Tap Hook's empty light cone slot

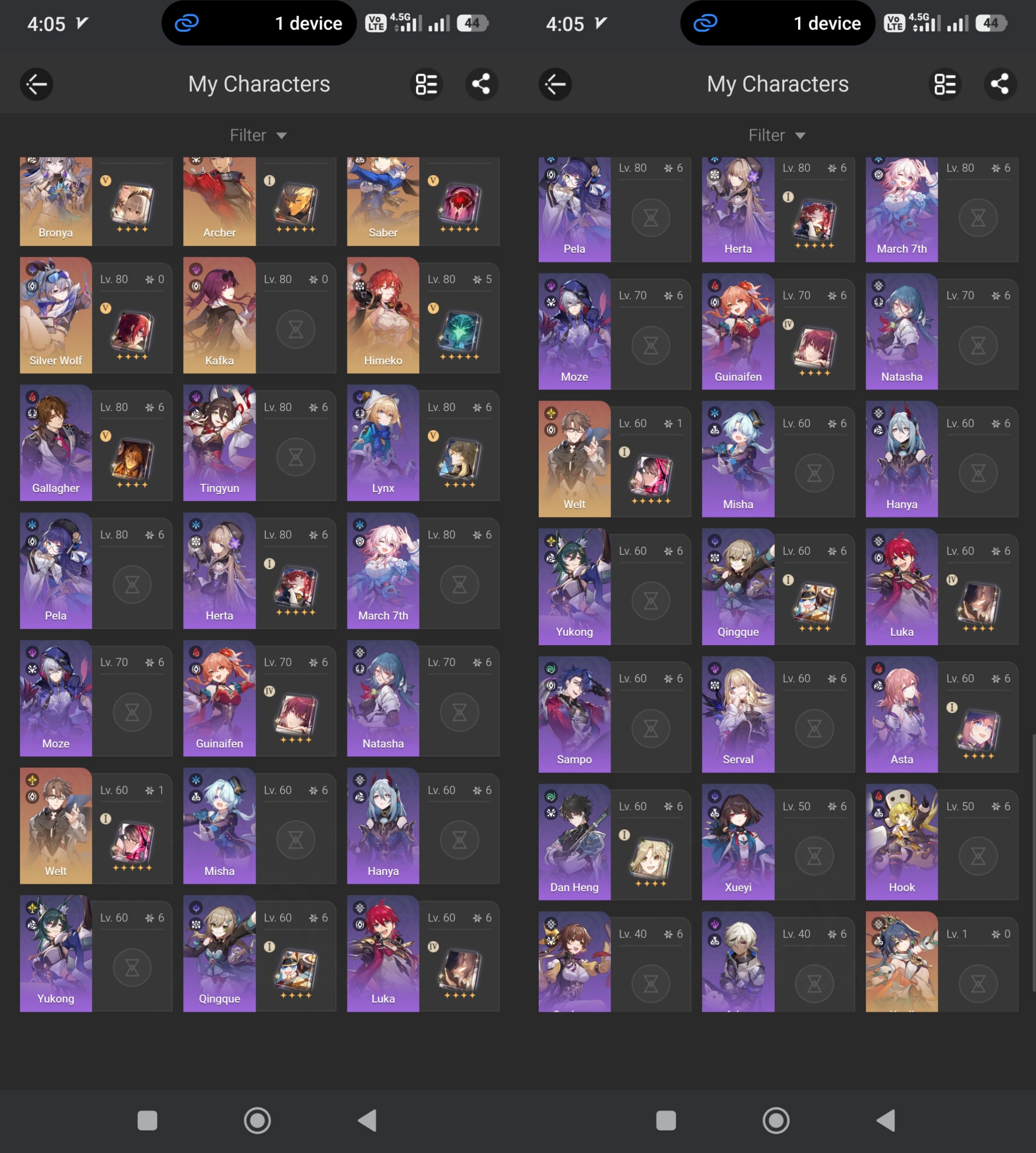pyautogui.click(x=978, y=856)
